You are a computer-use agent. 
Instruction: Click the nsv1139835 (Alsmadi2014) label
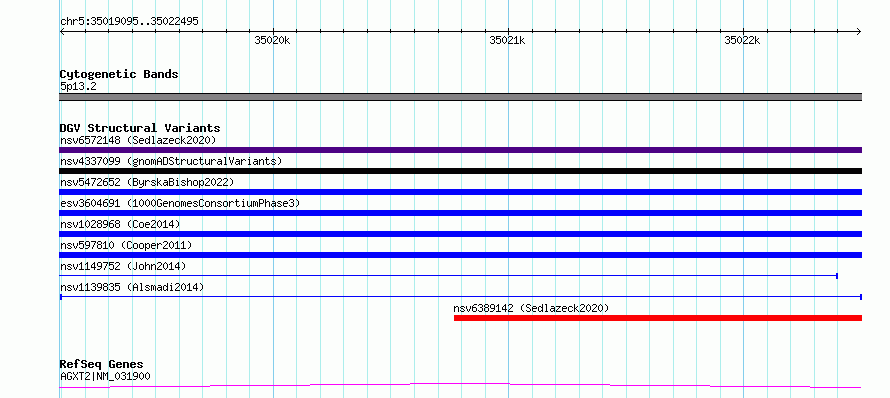(x=132, y=287)
